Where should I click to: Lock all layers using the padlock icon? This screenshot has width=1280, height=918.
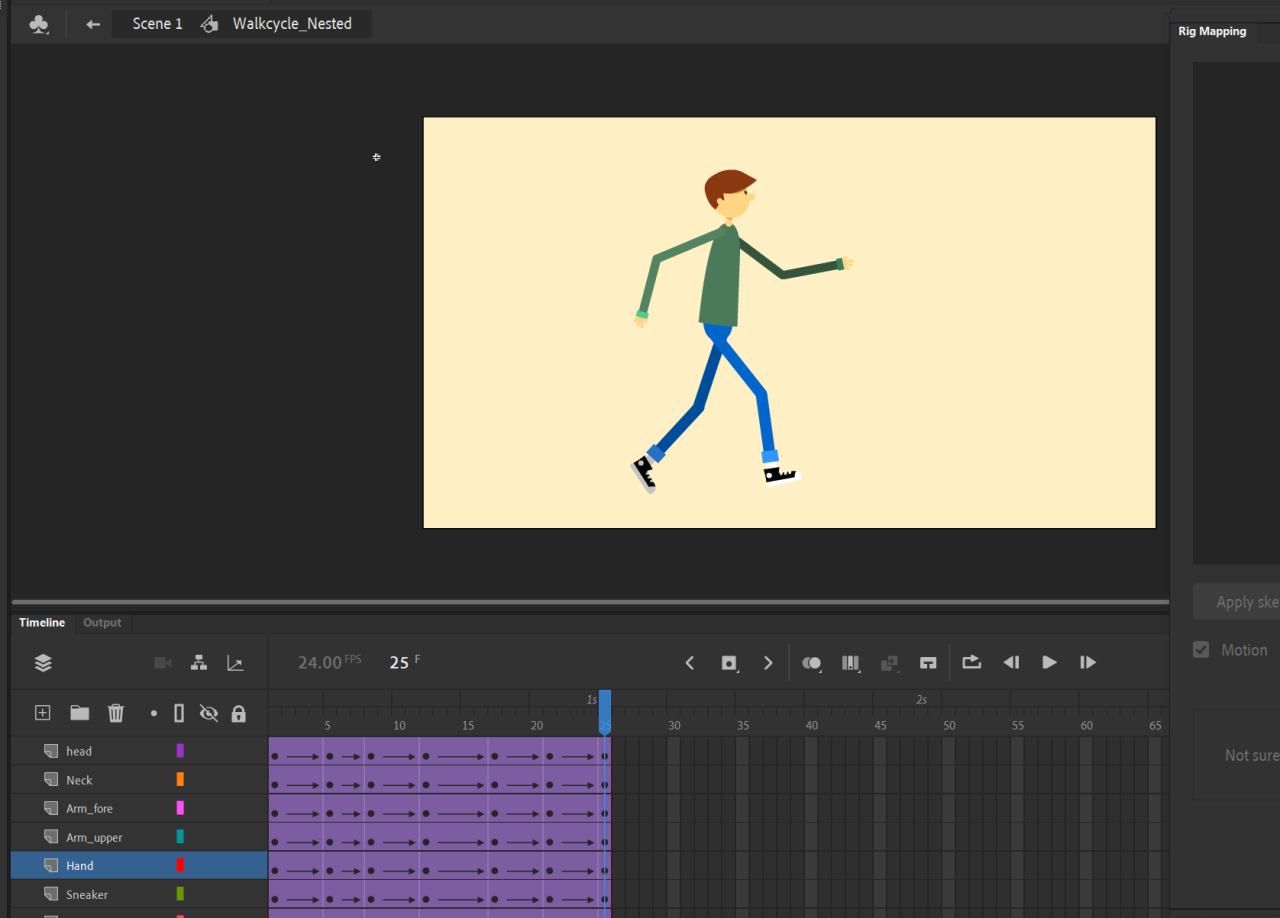[x=239, y=713]
